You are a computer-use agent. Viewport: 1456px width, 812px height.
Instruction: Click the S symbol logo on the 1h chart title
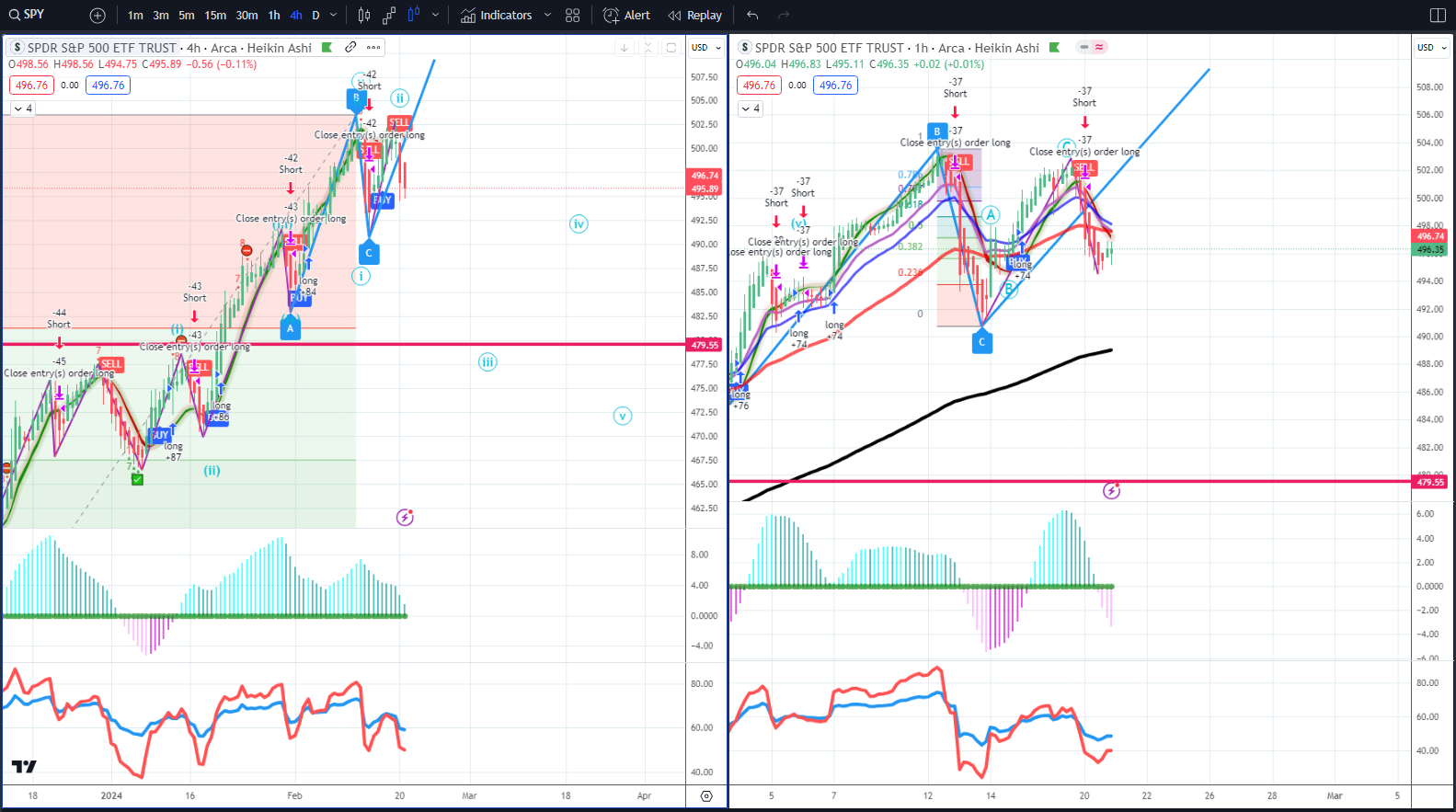click(744, 48)
